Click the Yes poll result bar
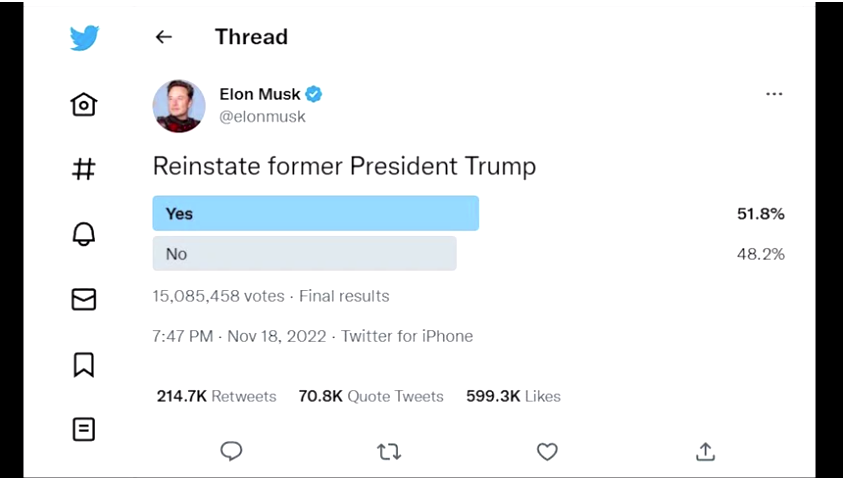 click(x=315, y=214)
